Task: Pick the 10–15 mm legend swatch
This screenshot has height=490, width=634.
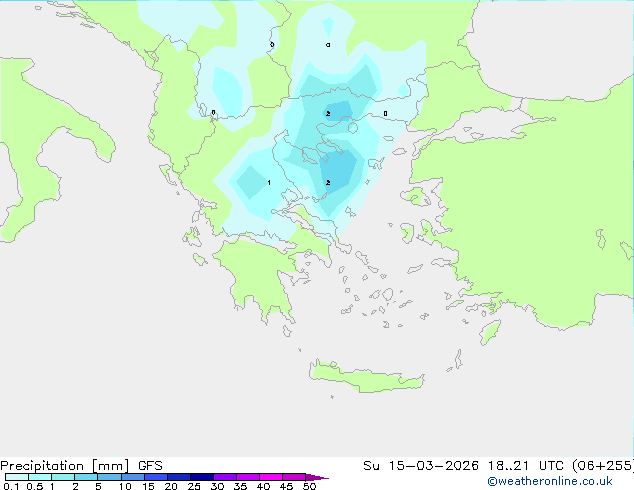Action: (133, 477)
